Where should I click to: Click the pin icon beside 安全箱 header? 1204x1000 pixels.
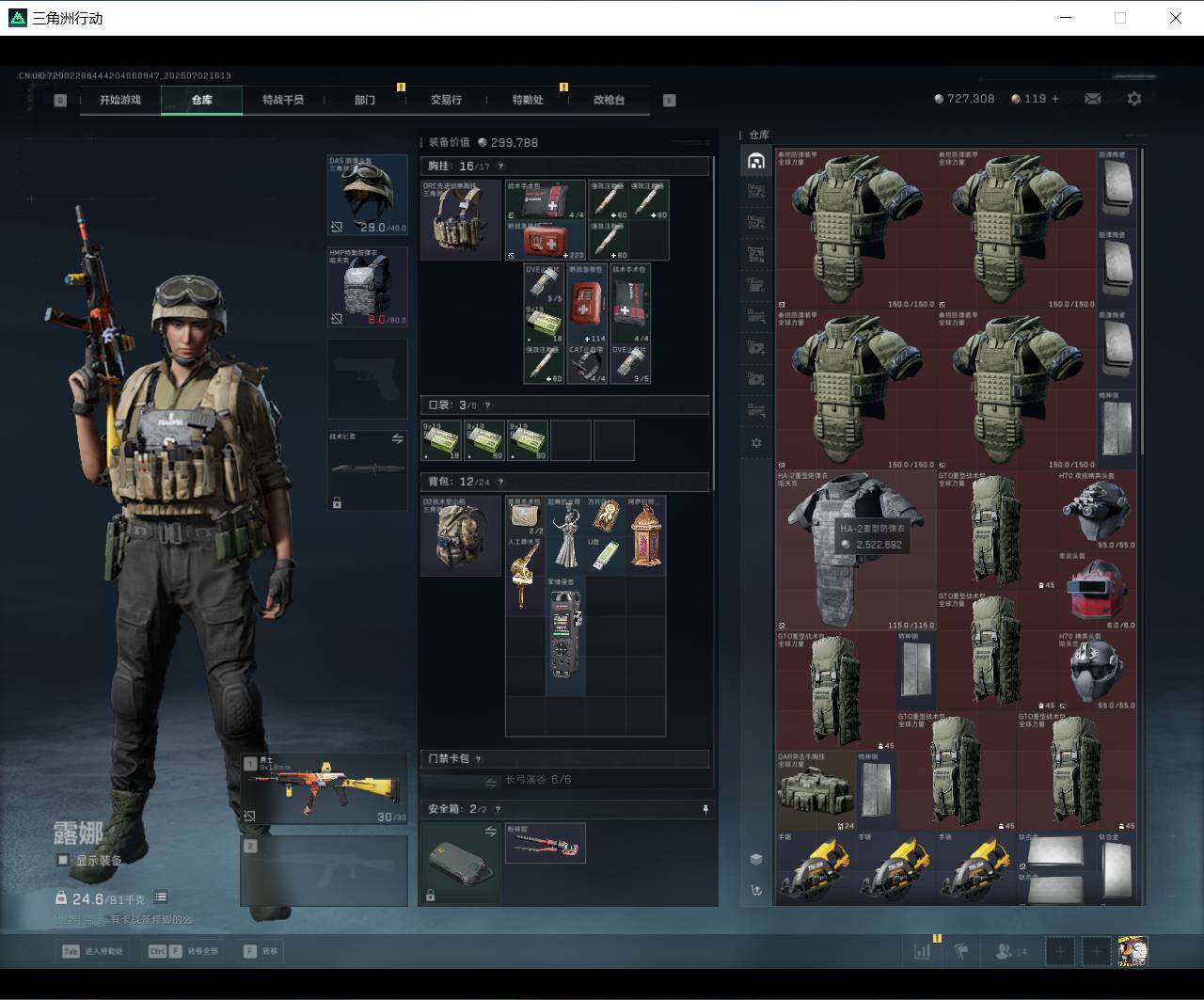(705, 809)
